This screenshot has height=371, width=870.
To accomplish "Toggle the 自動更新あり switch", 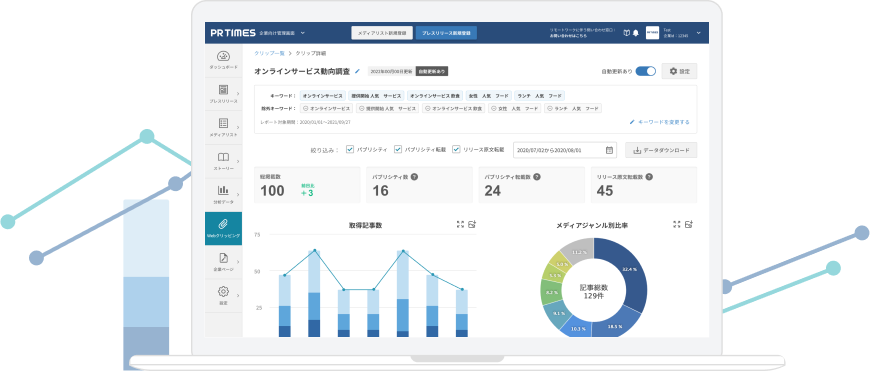I will (x=646, y=71).
